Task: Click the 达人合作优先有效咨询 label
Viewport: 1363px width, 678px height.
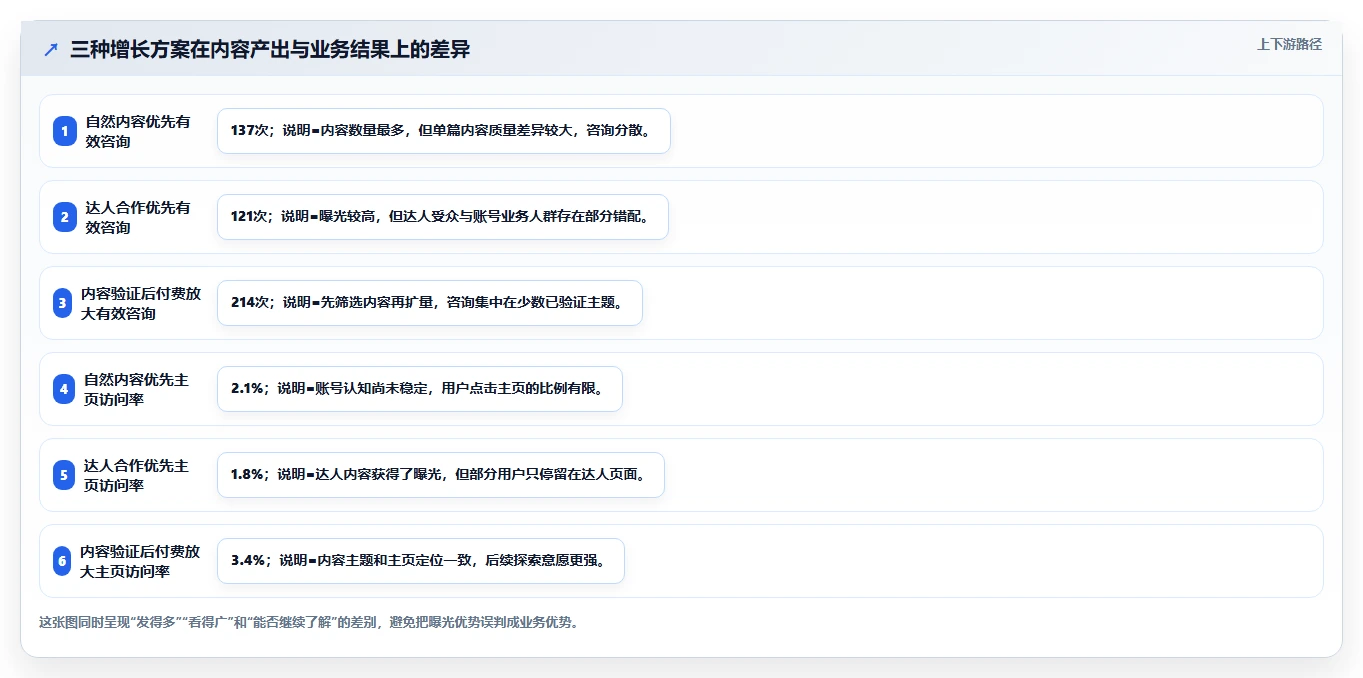Action: (138, 217)
